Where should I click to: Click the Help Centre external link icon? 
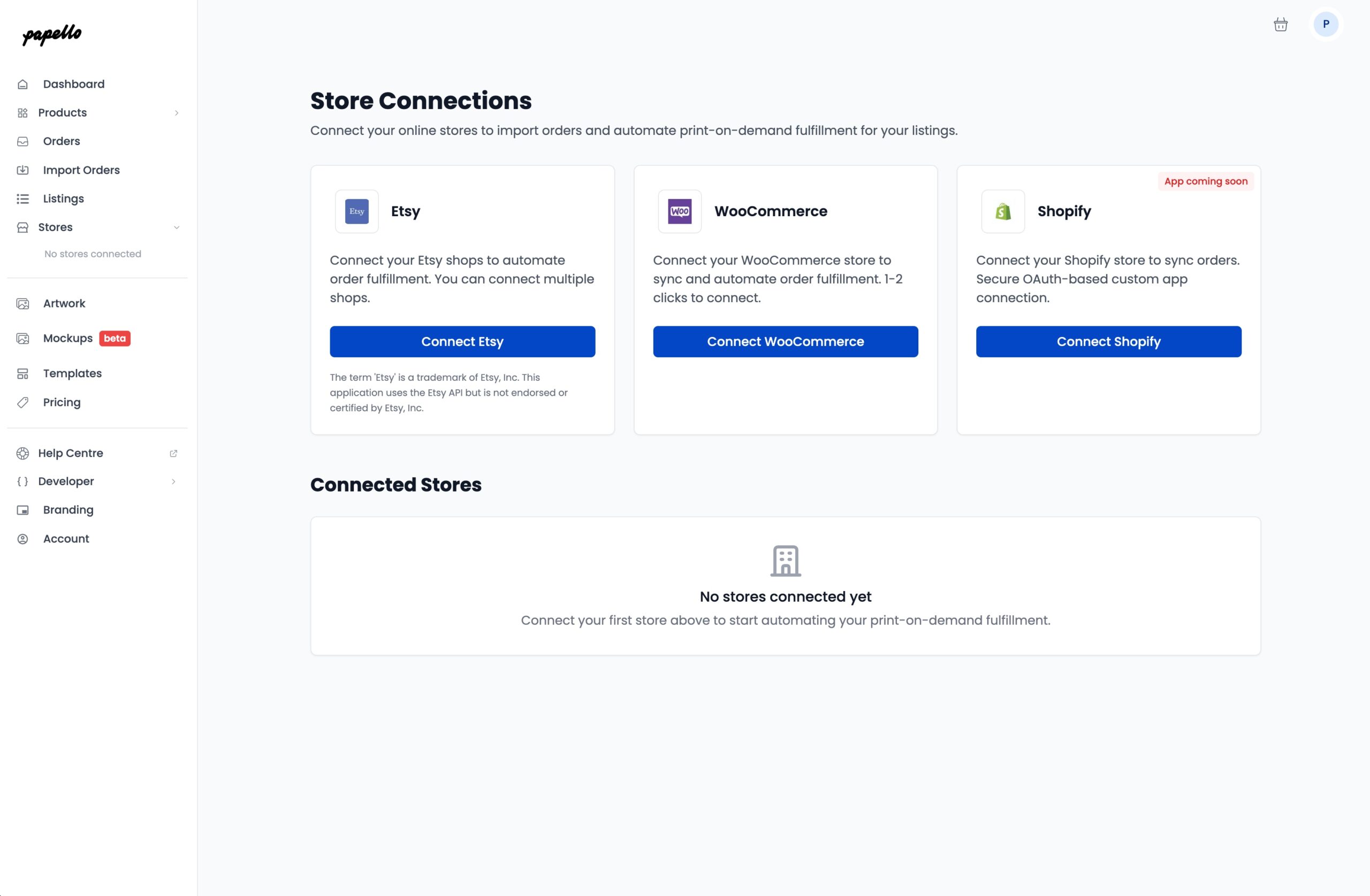(x=173, y=454)
